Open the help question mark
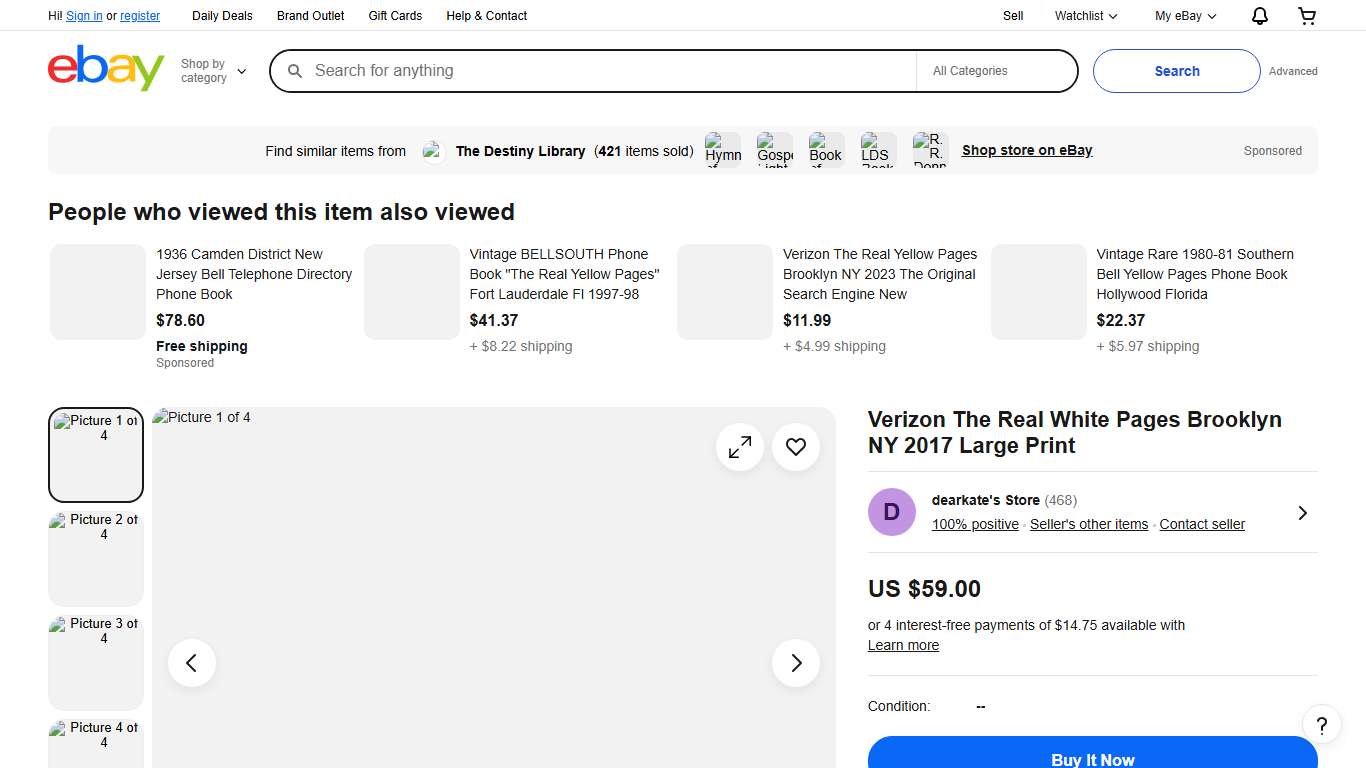The width and height of the screenshot is (1366, 768). click(1321, 724)
